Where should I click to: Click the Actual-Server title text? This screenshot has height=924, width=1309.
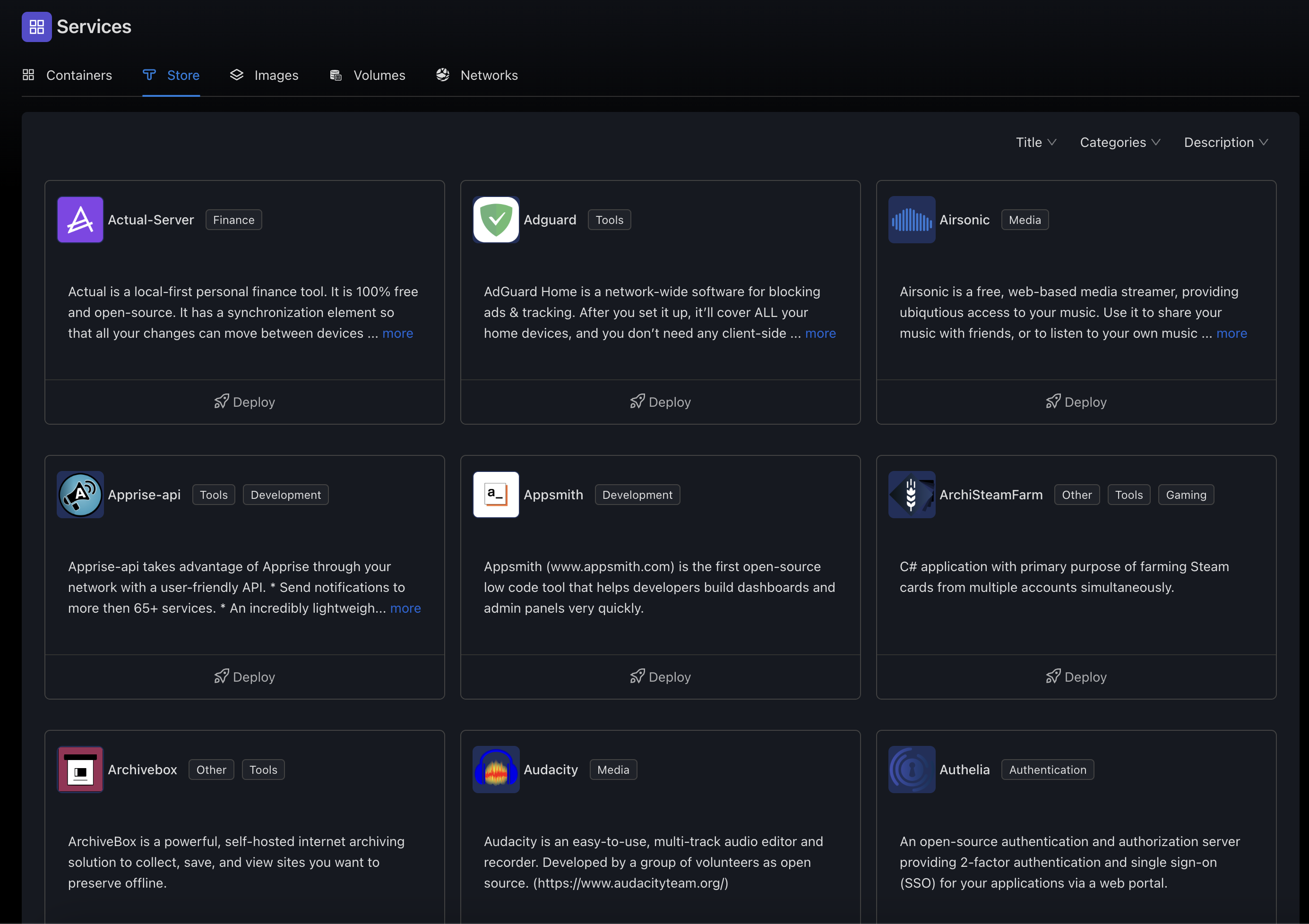[151, 220]
